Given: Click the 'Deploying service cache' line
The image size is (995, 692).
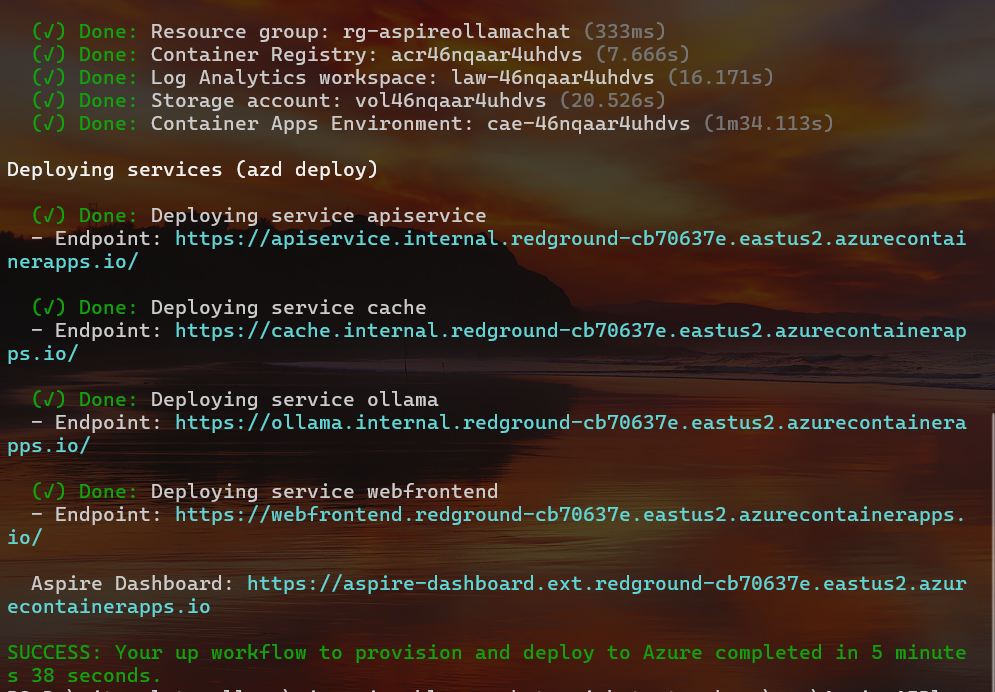Looking at the screenshot, I should 288,308.
